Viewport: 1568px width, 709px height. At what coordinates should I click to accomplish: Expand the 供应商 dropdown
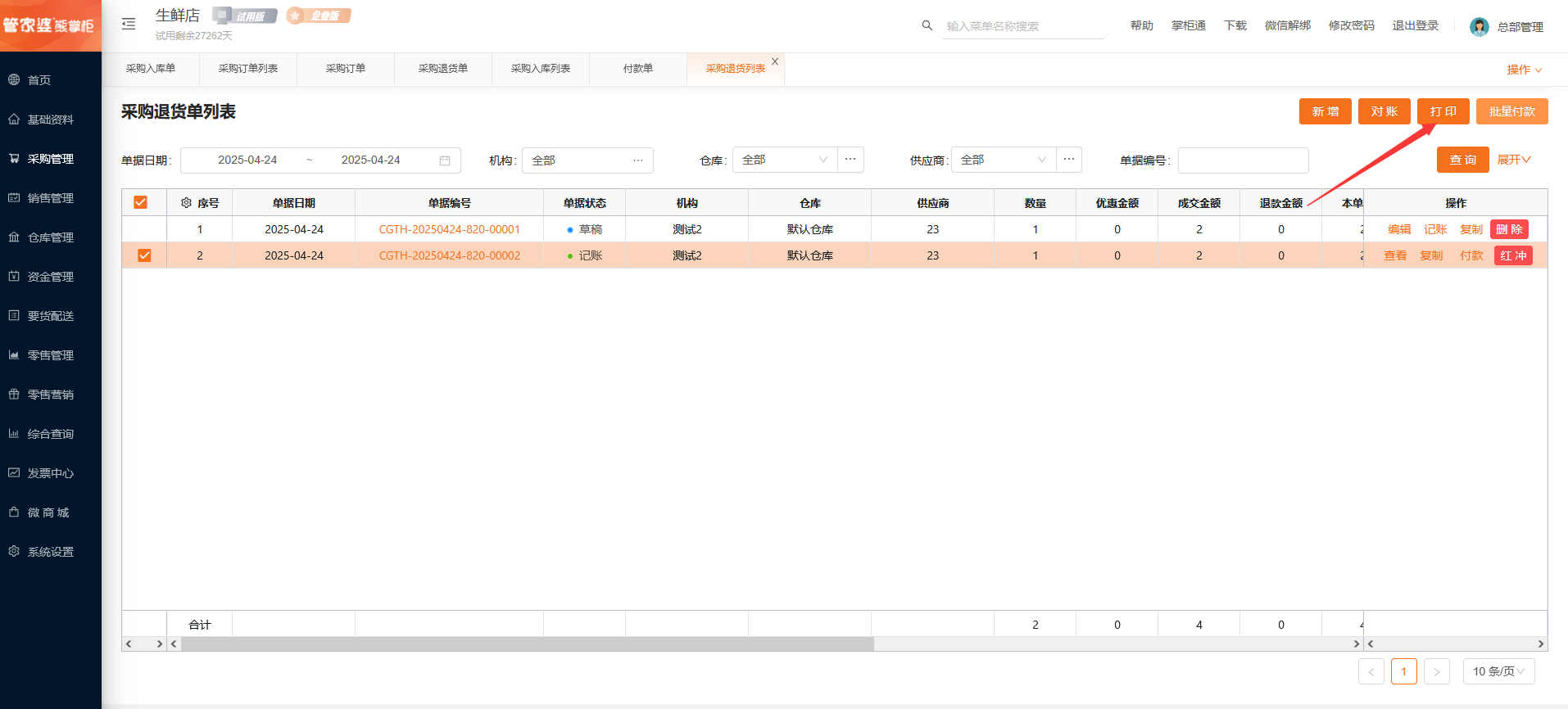[1004, 160]
